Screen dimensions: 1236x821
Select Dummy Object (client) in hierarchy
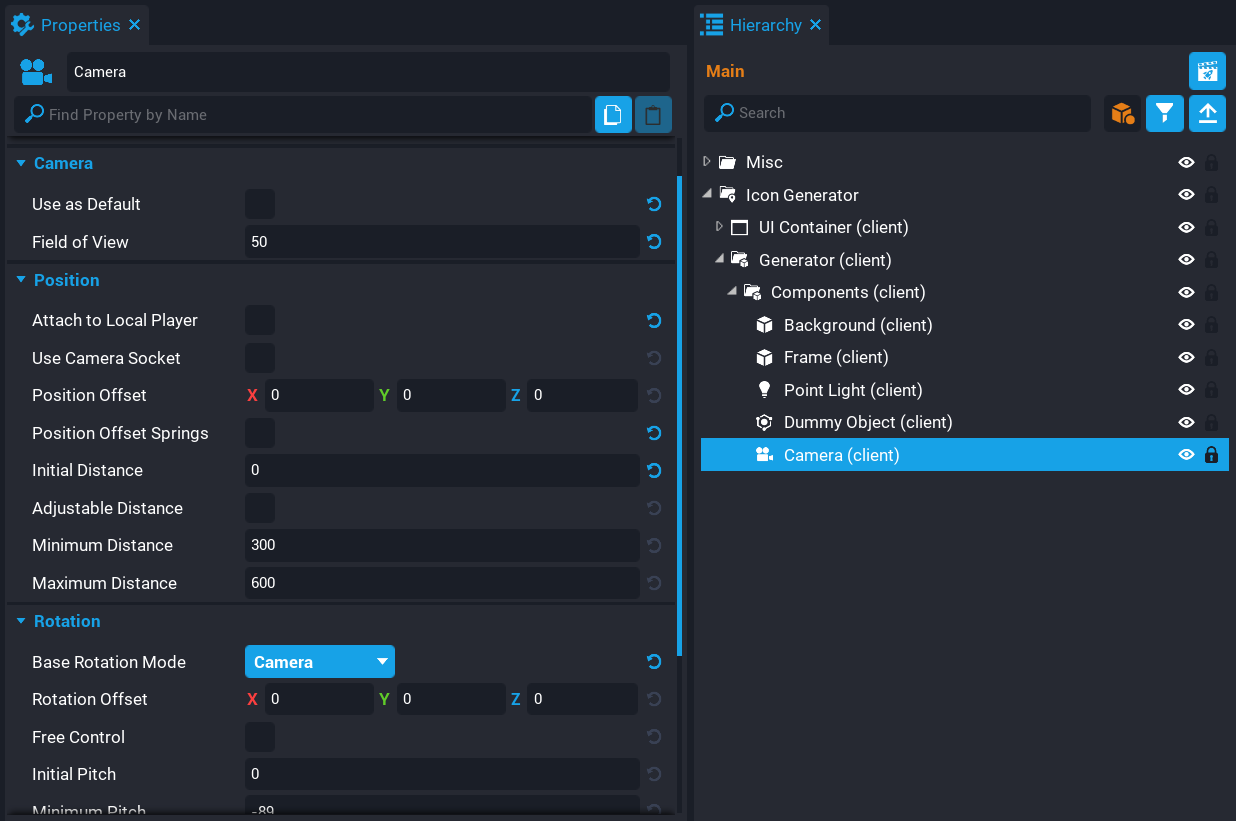pos(867,422)
